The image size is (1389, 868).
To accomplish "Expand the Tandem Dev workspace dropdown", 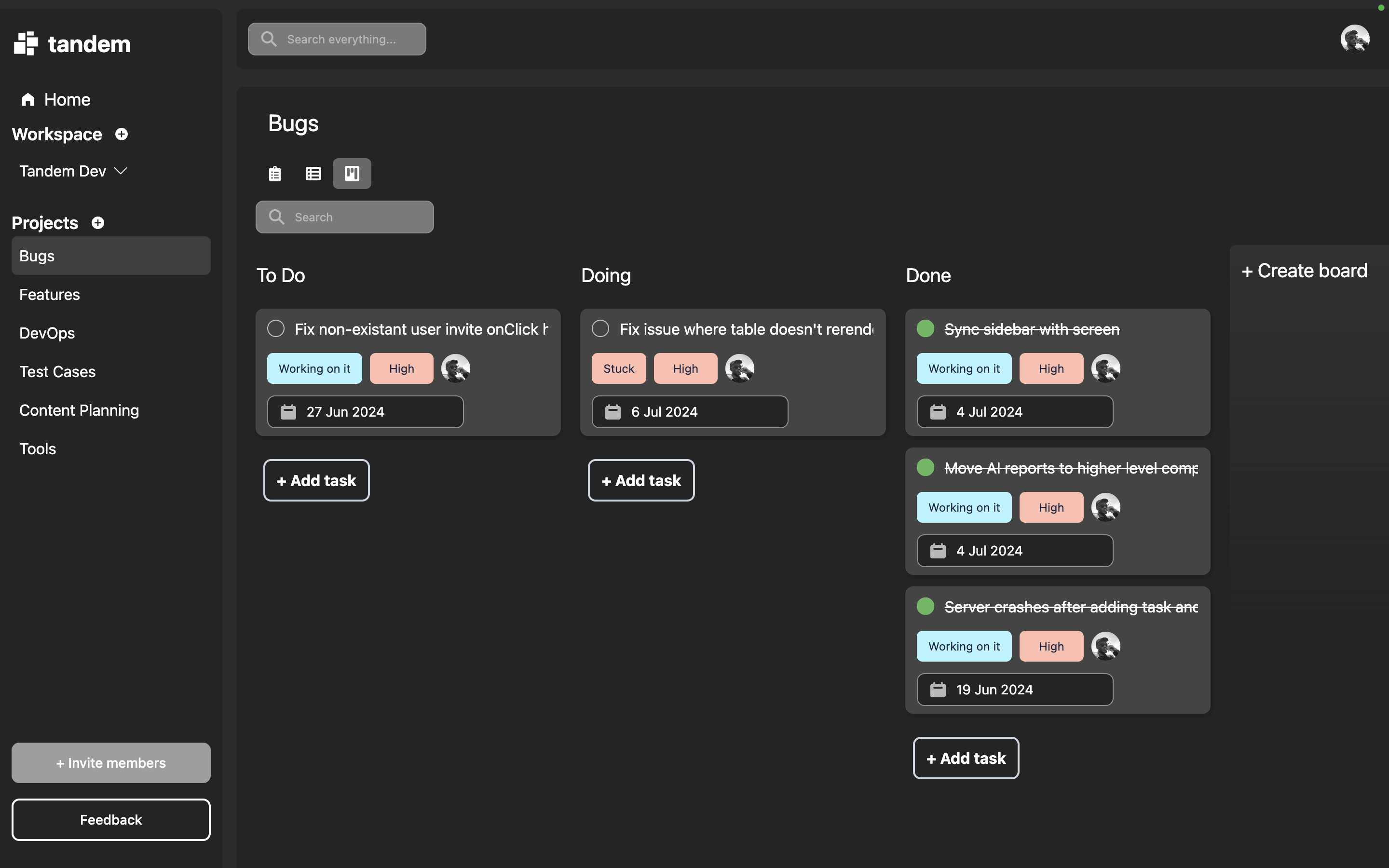I will click(121, 171).
